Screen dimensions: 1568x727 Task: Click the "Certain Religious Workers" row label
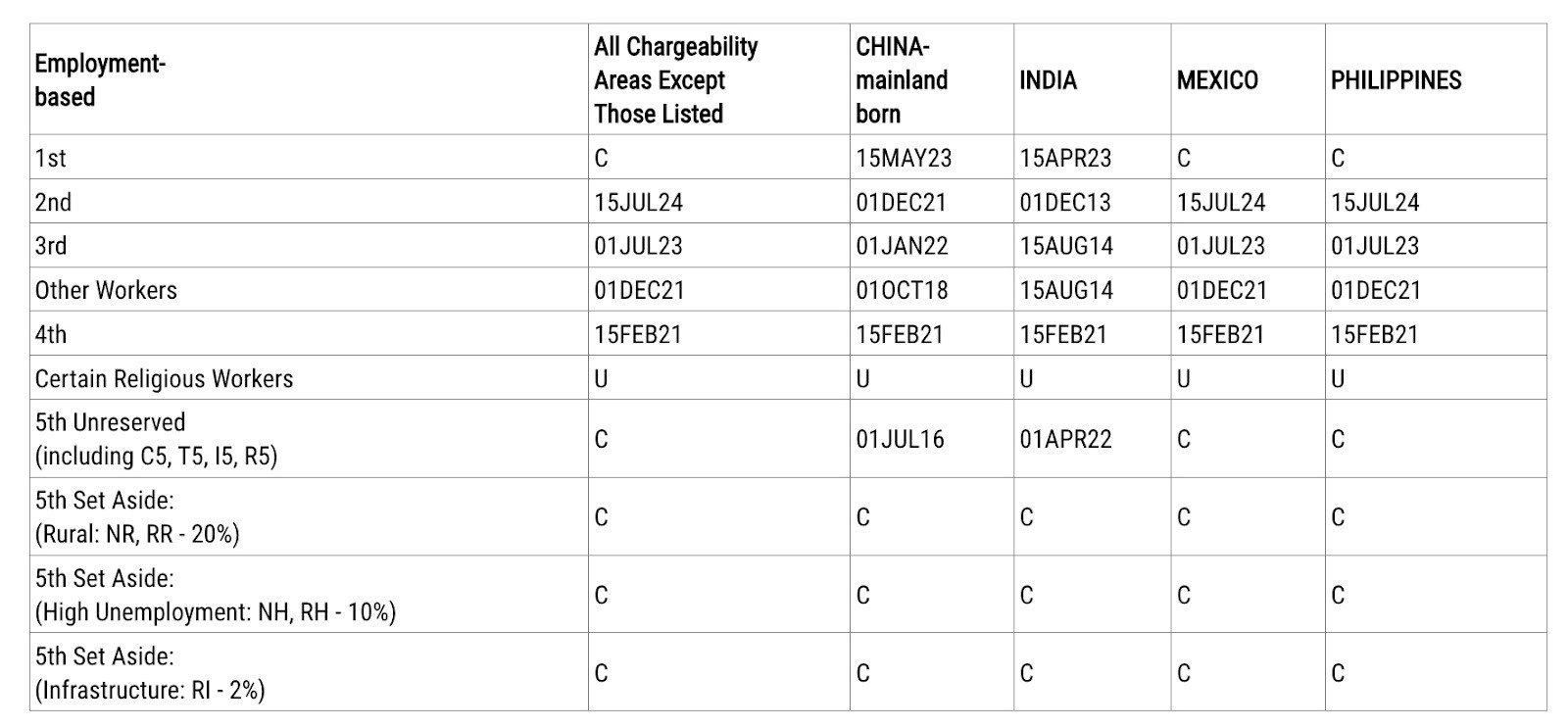(x=164, y=378)
